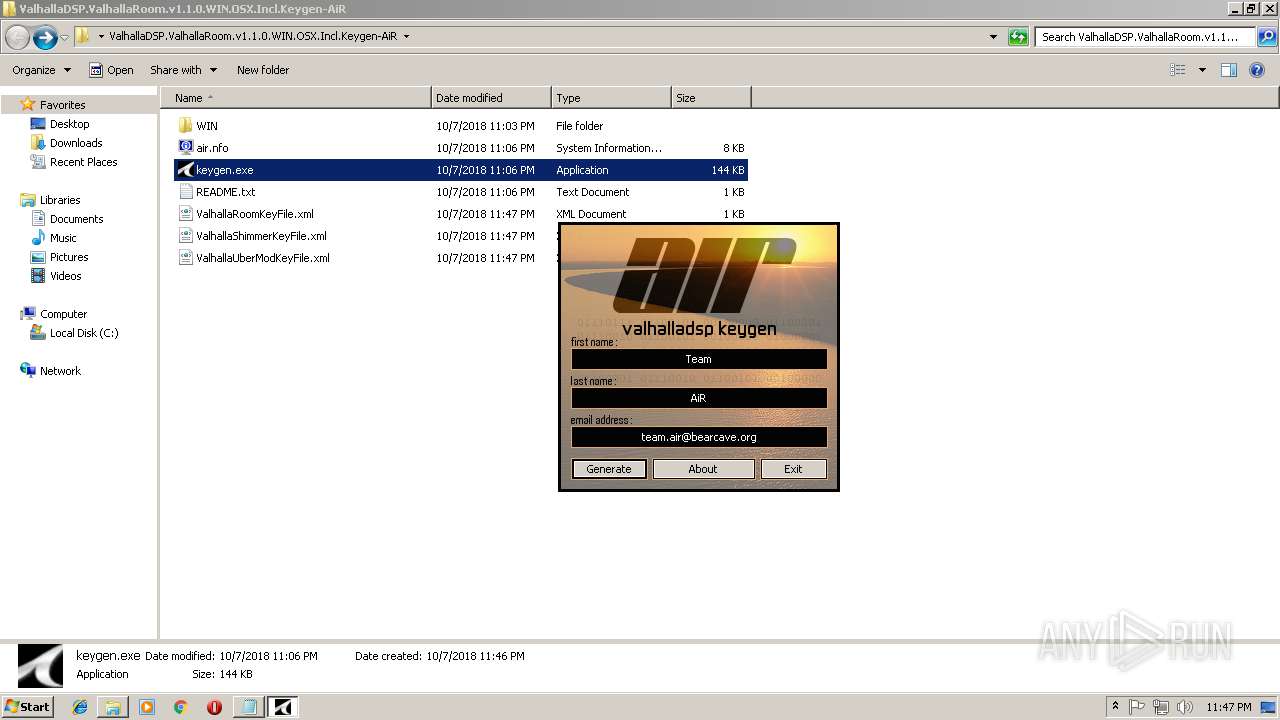Screen dimensions: 1280x720
Task: Sort by the Type column header
Action: [x=611, y=98]
